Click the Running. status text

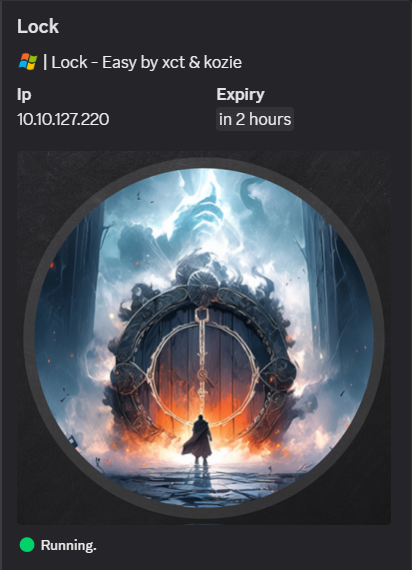(68, 545)
